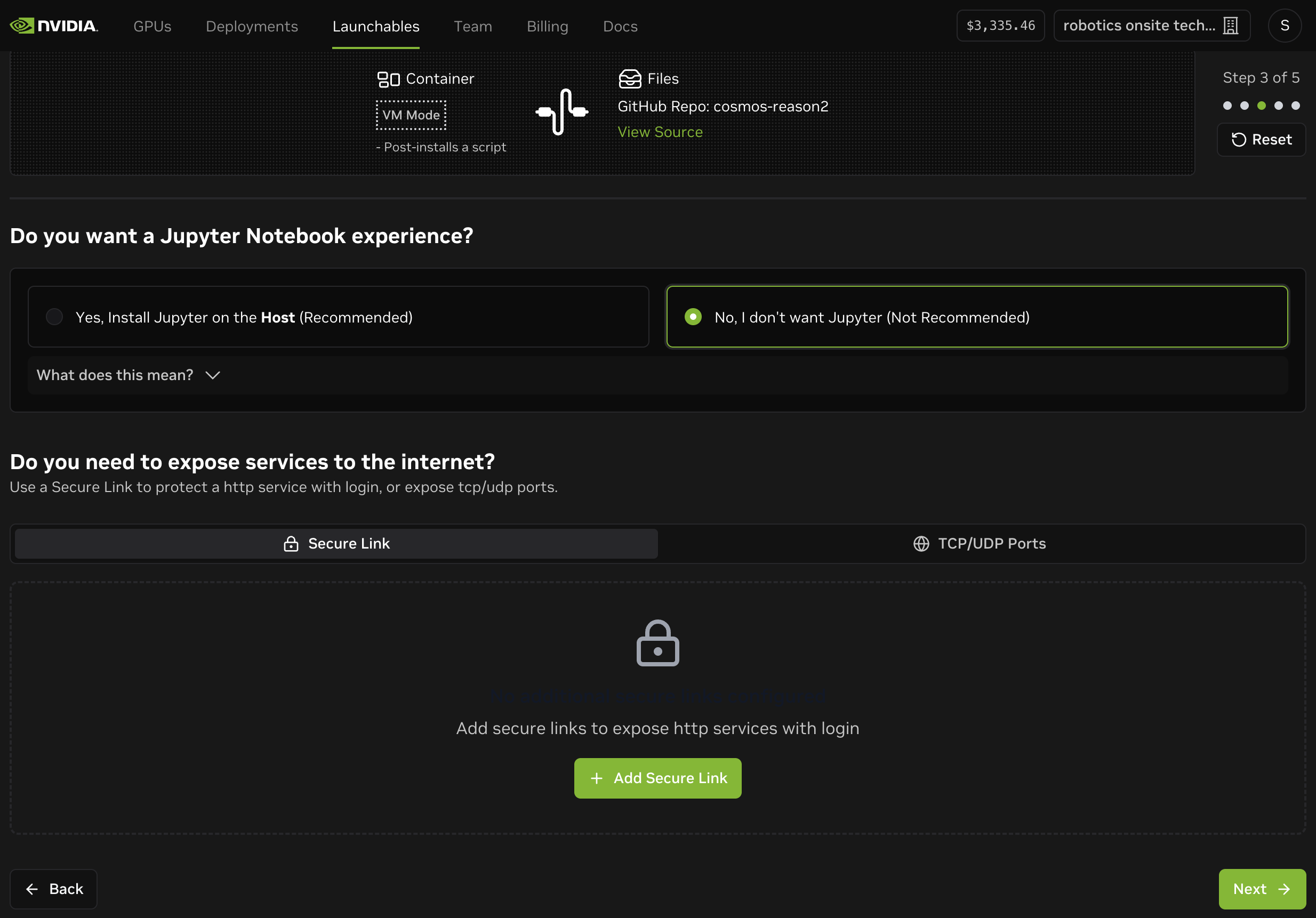Viewport: 1316px width, 918px height.
Task: Click the $3,335.46 credit balance
Action: point(1000,26)
